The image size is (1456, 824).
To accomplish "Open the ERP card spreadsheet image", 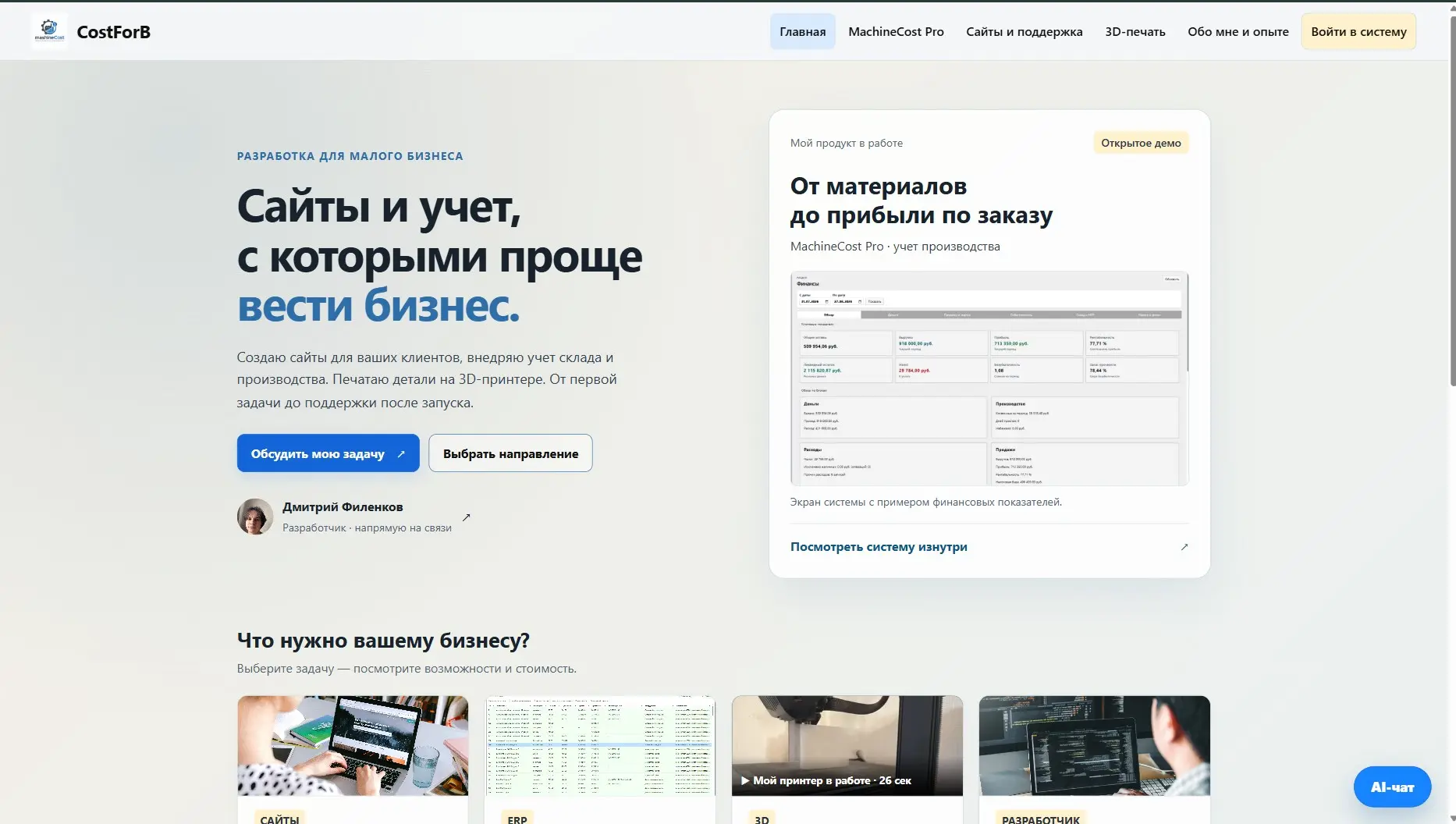I will point(600,745).
